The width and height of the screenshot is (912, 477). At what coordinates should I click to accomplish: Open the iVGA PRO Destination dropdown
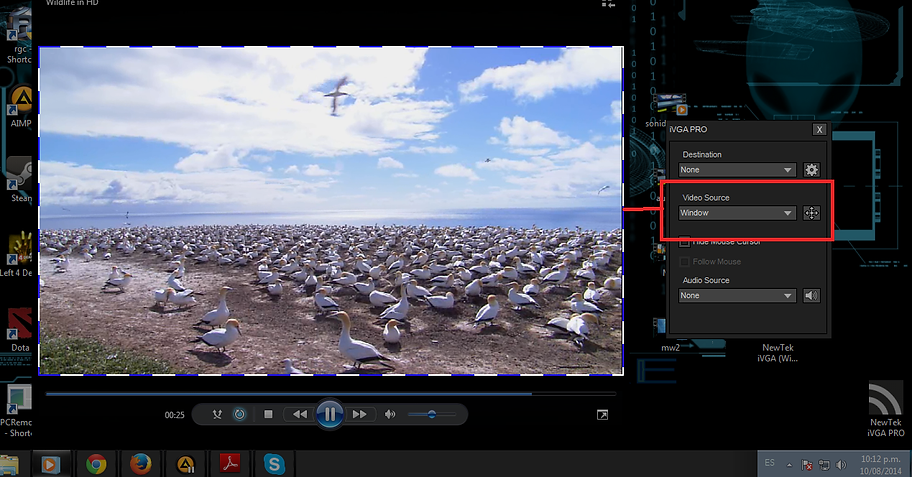(x=737, y=170)
